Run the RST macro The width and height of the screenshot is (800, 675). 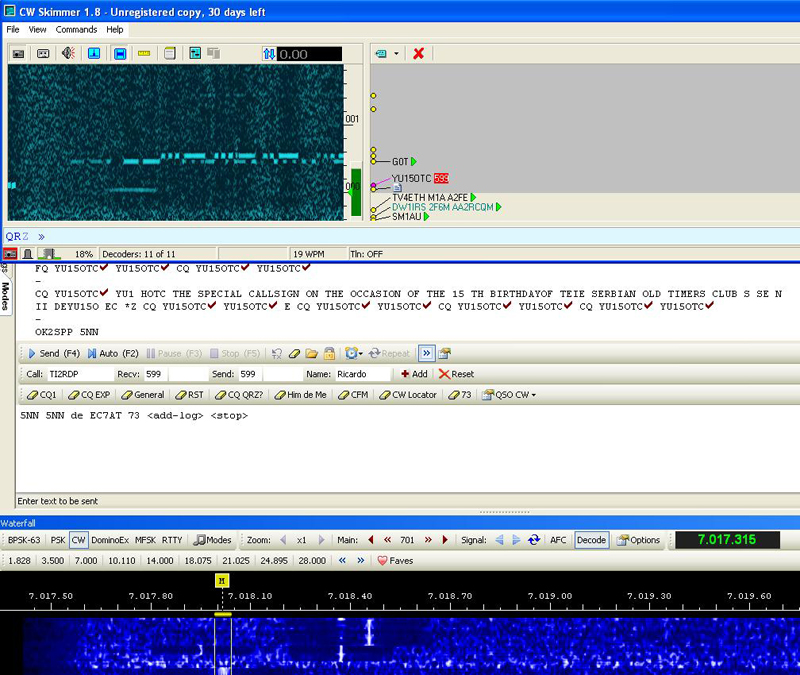coord(189,395)
